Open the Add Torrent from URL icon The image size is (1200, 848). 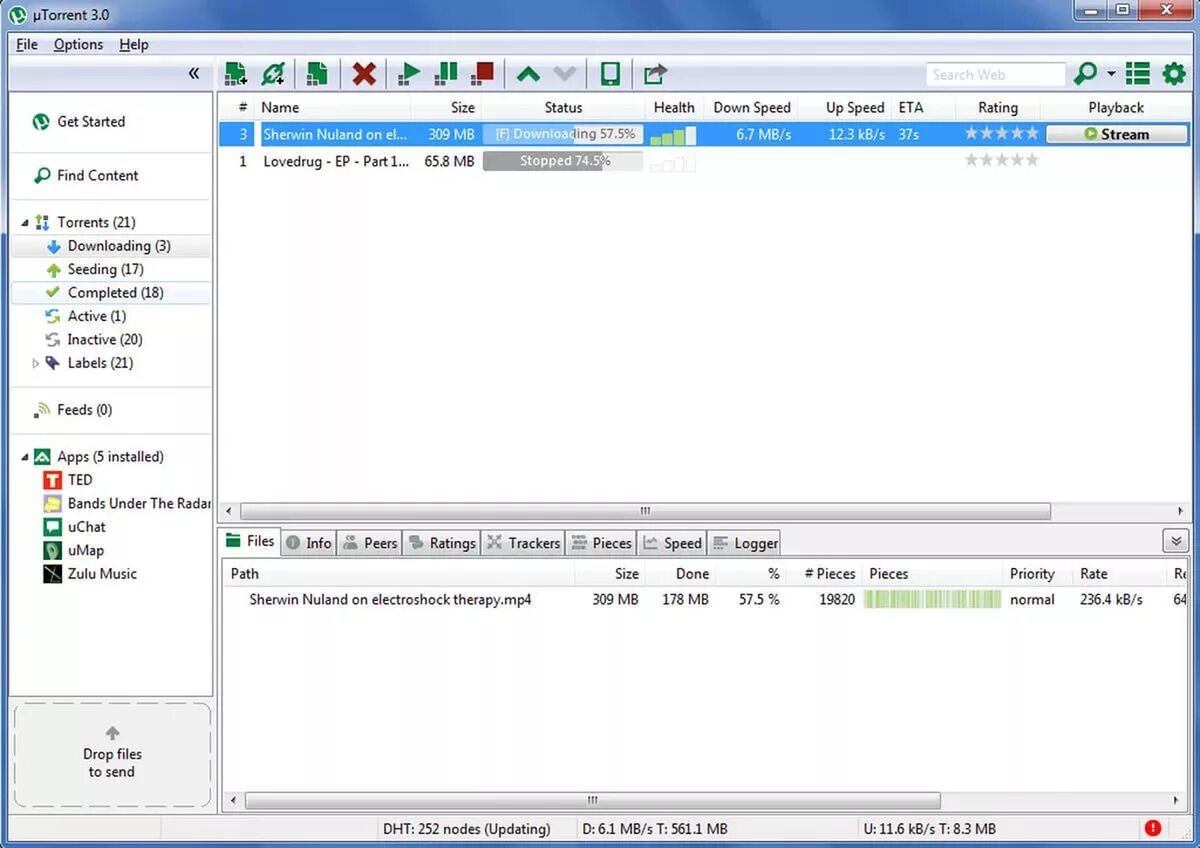273,73
